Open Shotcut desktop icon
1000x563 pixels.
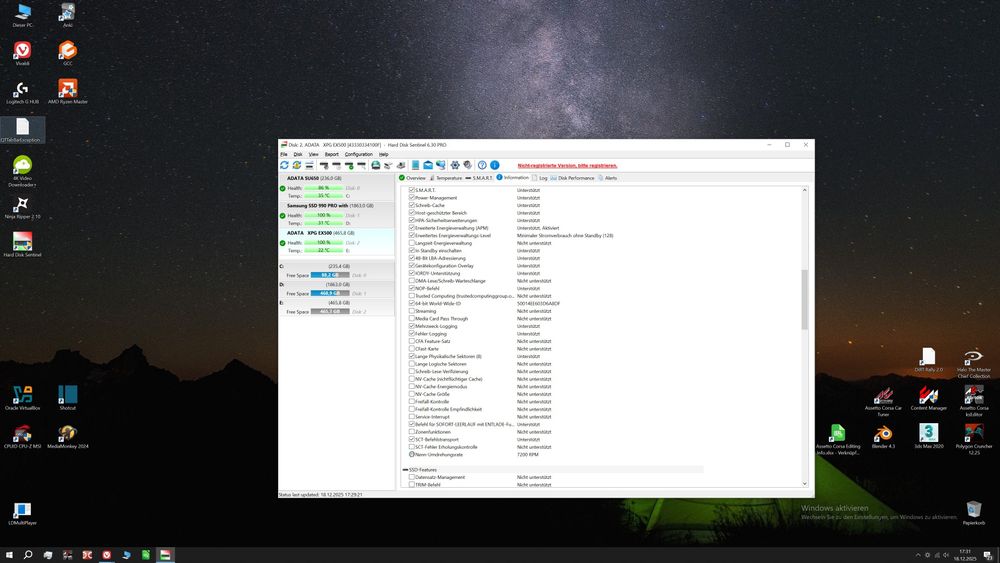[68, 398]
